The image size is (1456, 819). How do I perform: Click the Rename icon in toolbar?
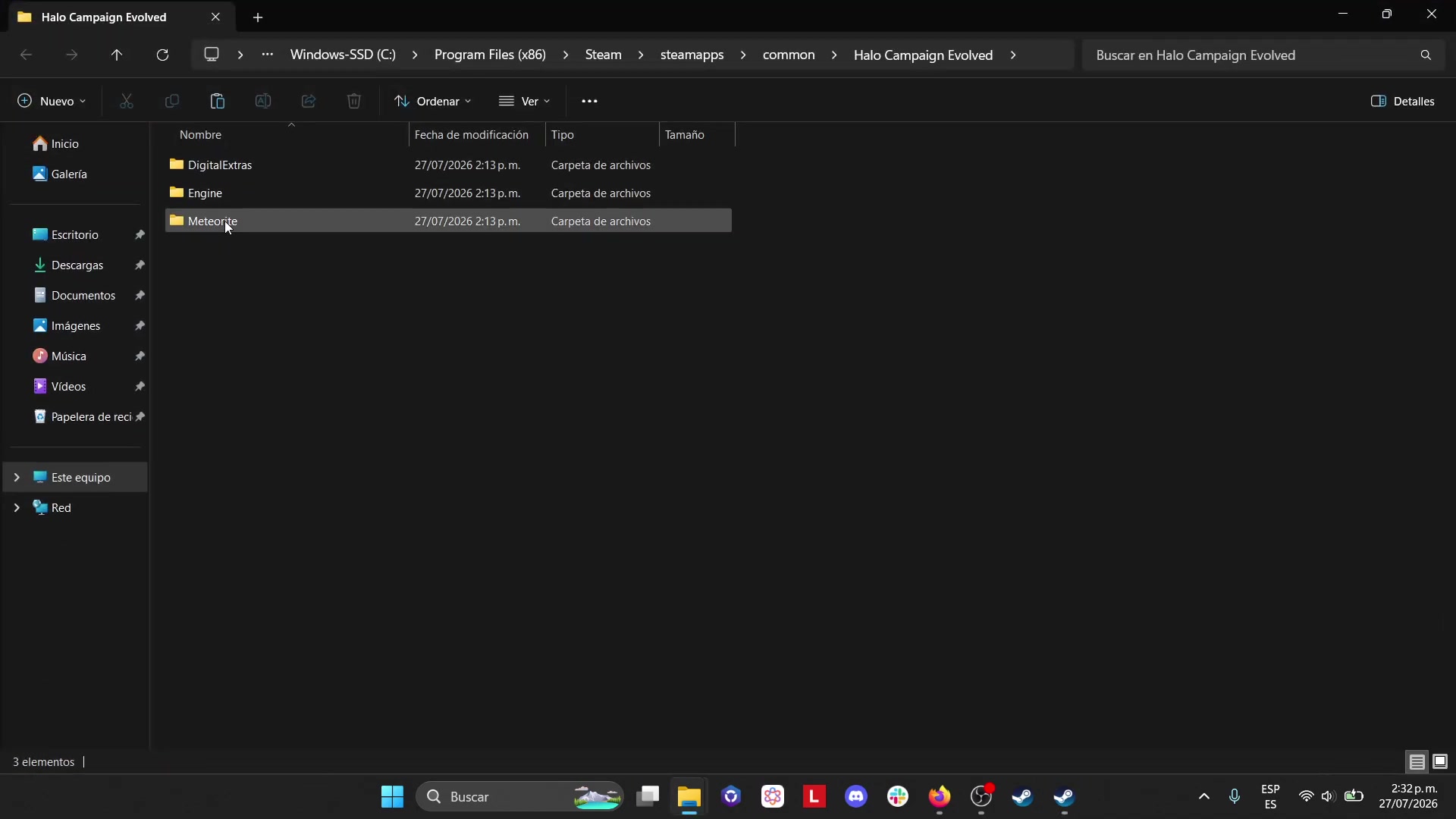pyautogui.click(x=263, y=101)
